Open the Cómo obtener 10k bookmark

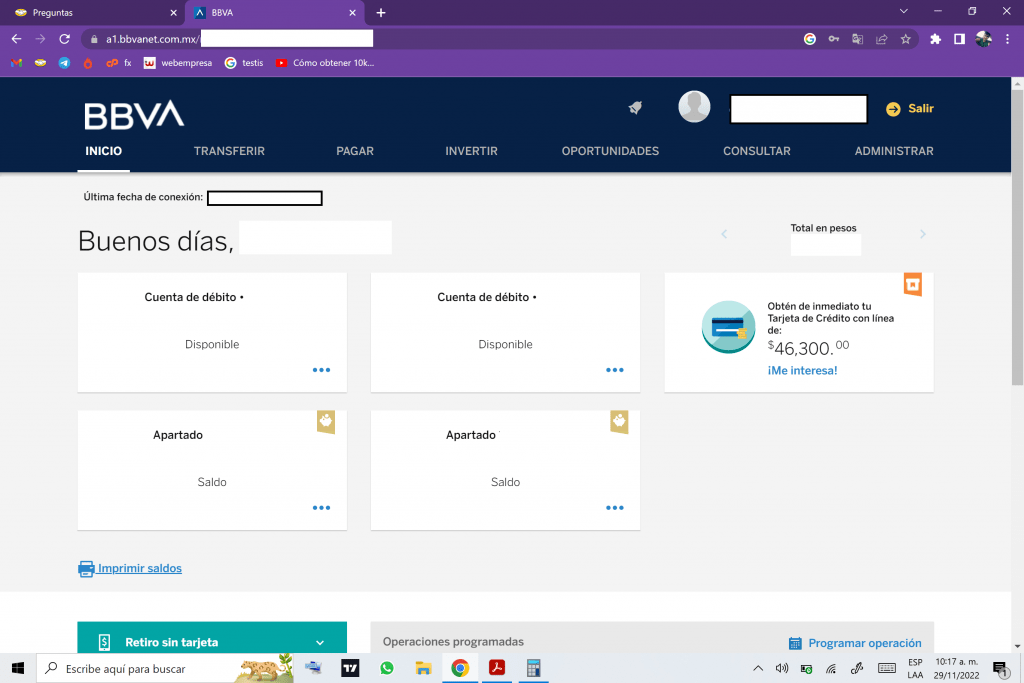pos(325,63)
